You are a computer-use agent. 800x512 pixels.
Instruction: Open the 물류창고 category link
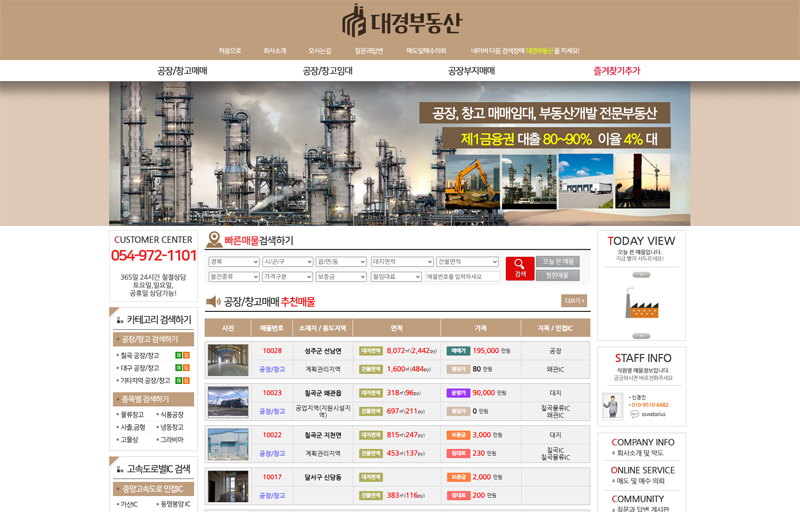click(132, 415)
